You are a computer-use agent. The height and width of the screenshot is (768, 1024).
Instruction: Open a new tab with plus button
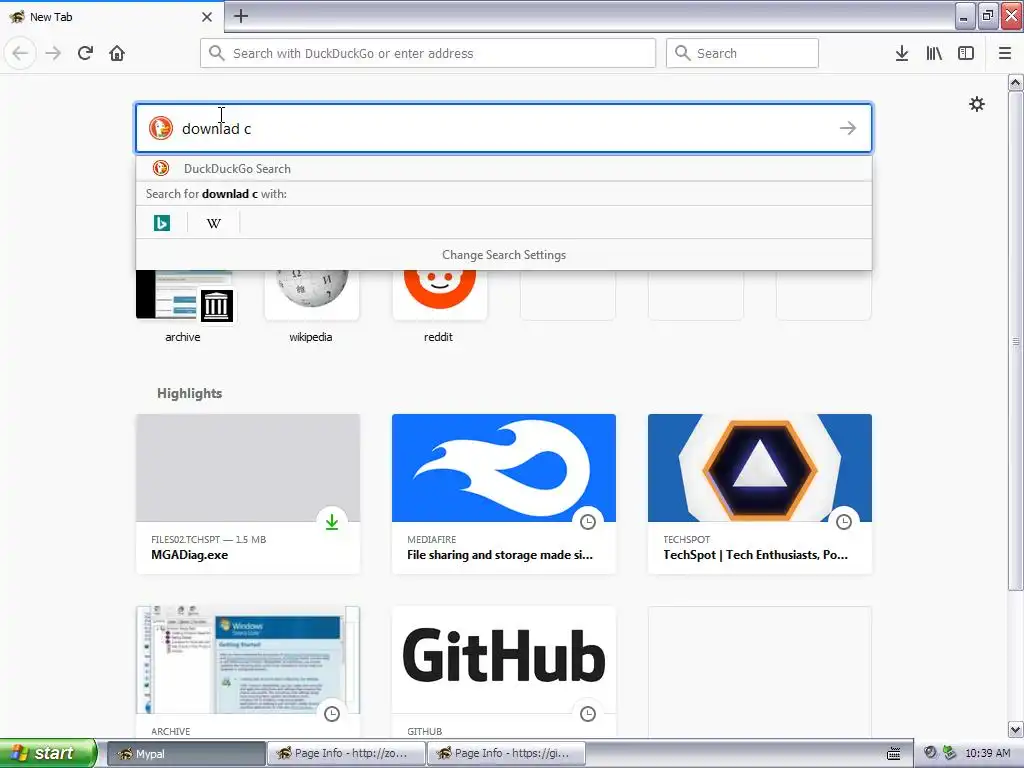pyautogui.click(x=241, y=16)
